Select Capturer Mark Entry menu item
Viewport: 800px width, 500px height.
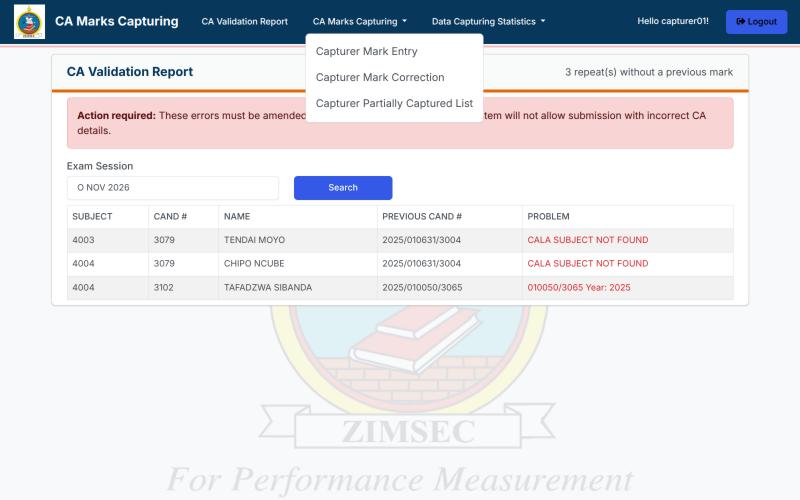[x=366, y=52]
